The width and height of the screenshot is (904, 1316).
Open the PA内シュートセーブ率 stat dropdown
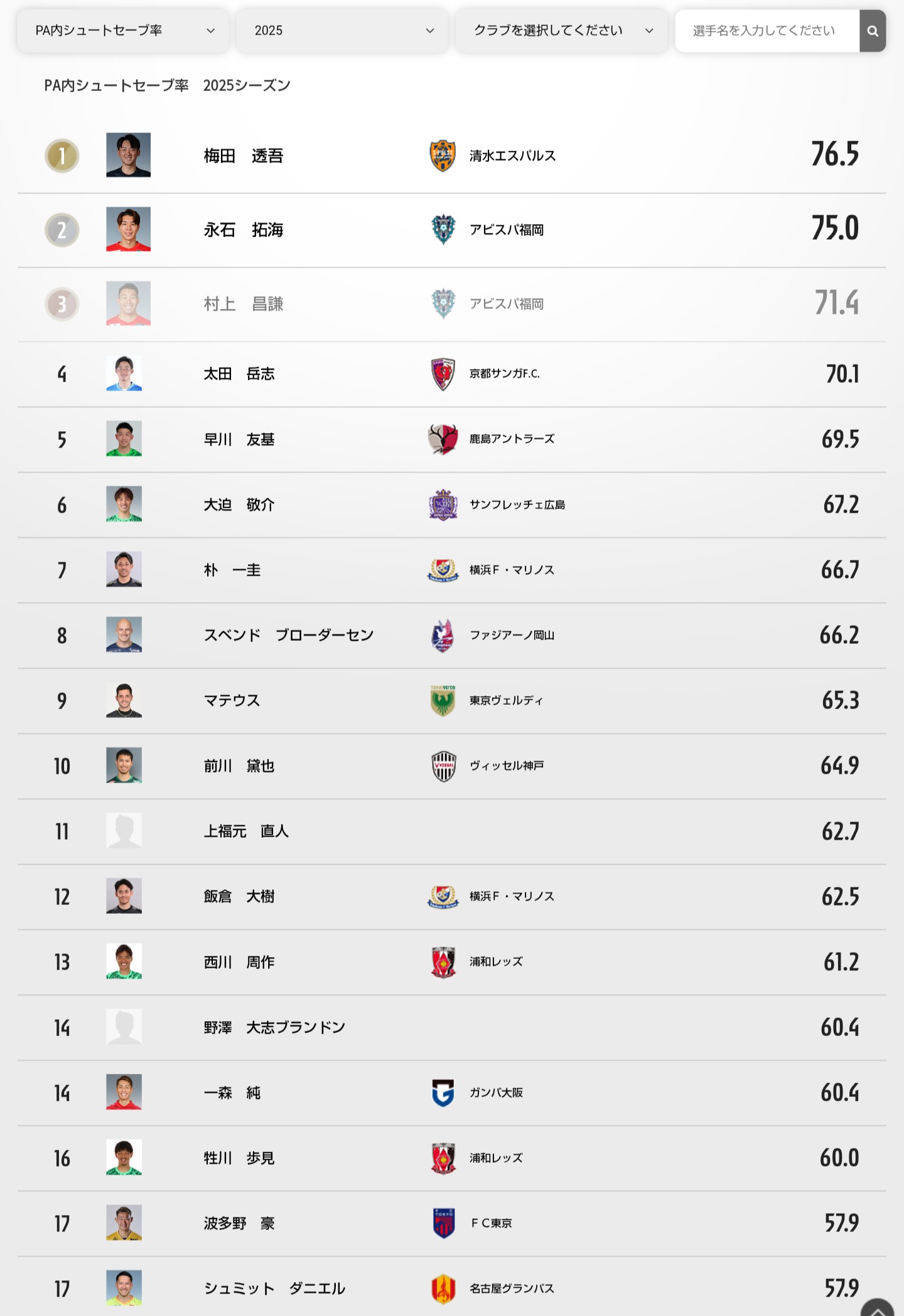[123, 31]
